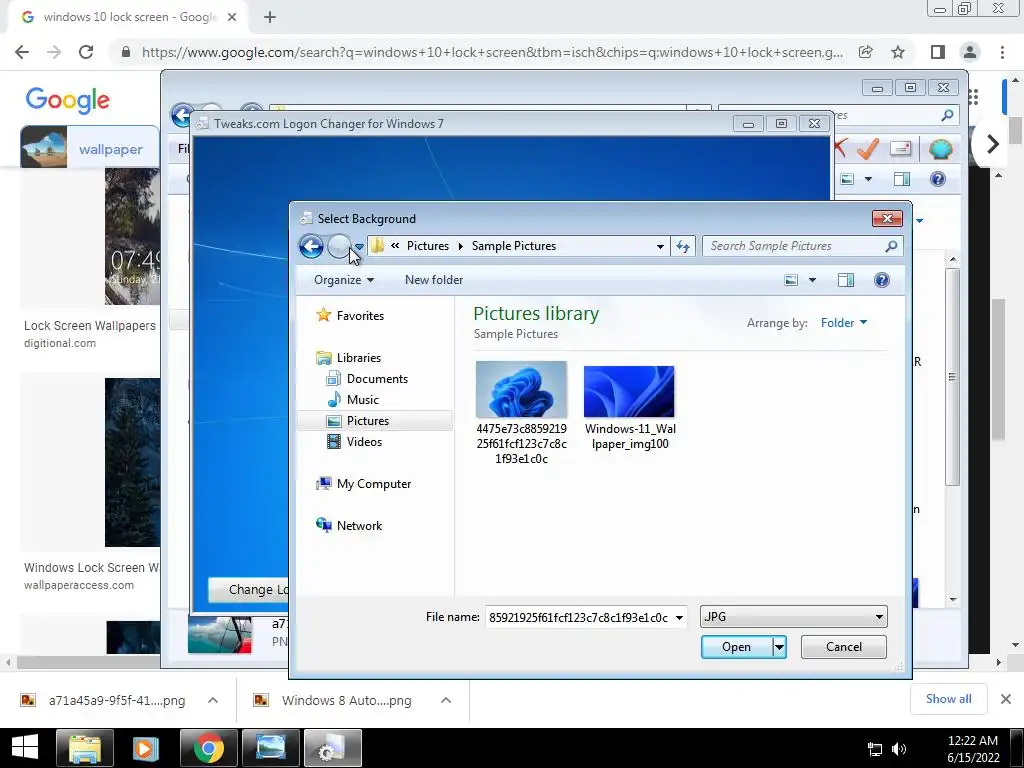Click the clock showing 12:22 AM

[x=972, y=741]
